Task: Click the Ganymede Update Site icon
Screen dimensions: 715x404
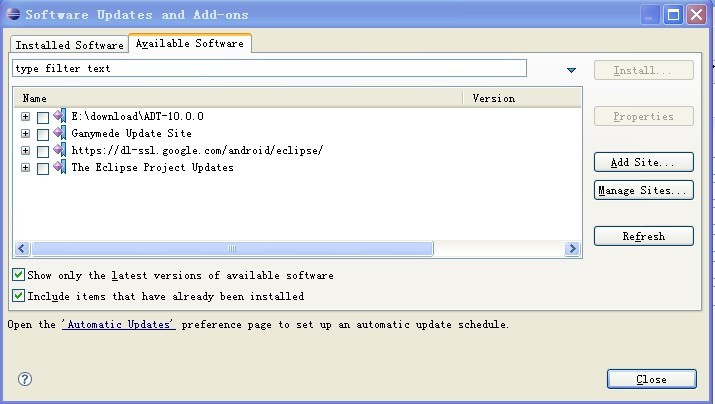Action: click(59, 133)
